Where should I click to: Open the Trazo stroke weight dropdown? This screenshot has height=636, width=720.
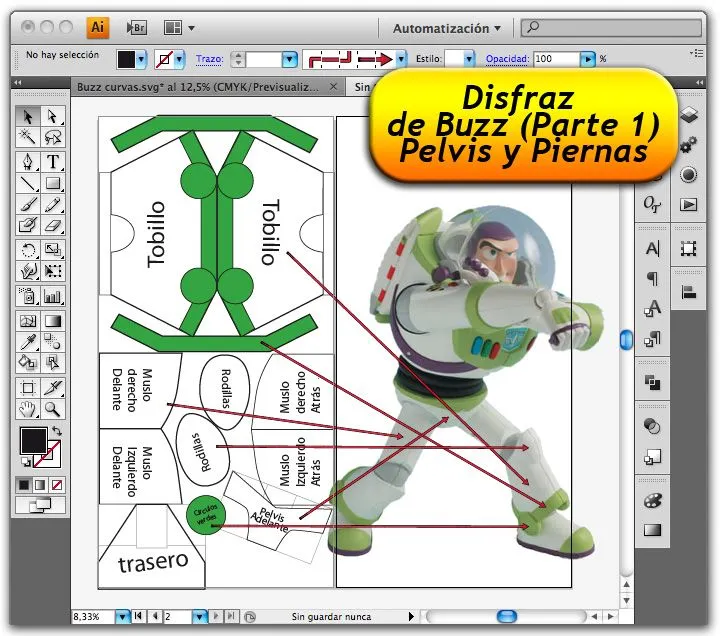(289, 59)
